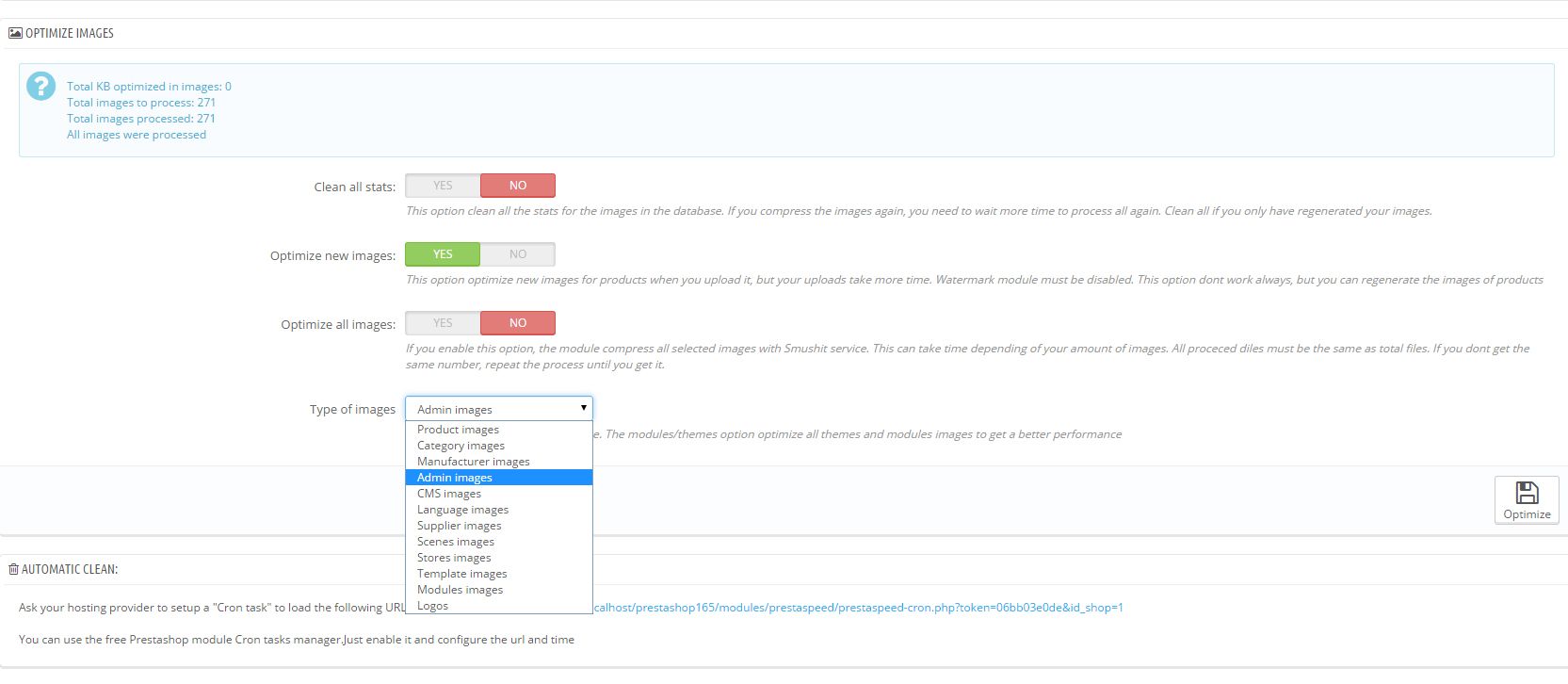Set Optimize new images to NO
This screenshot has height=684, width=1568.
(x=518, y=254)
